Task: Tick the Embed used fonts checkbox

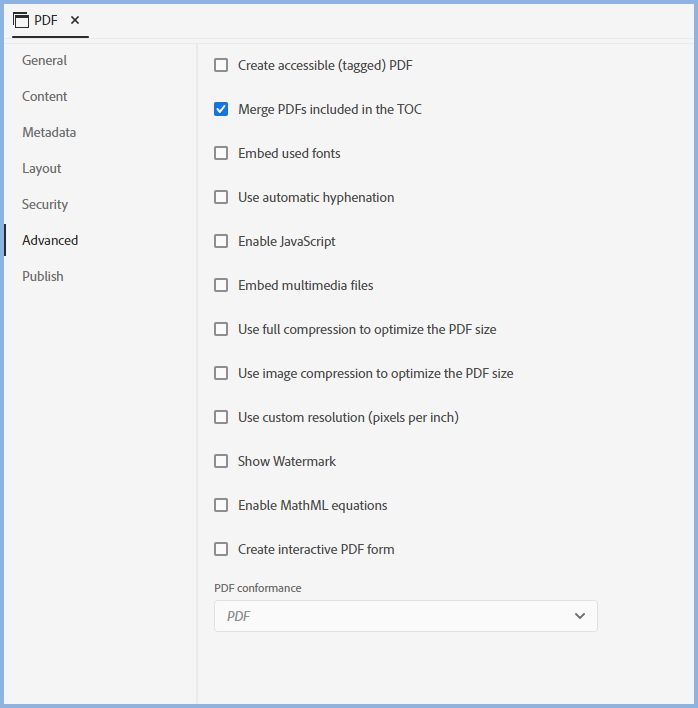Action: (x=221, y=154)
